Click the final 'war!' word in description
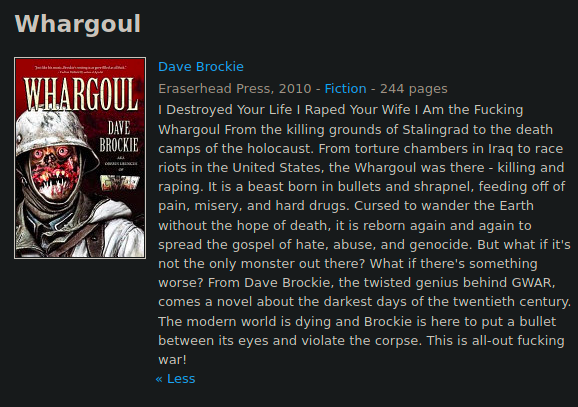Viewport: 578px width, 407px height. [173, 360]
